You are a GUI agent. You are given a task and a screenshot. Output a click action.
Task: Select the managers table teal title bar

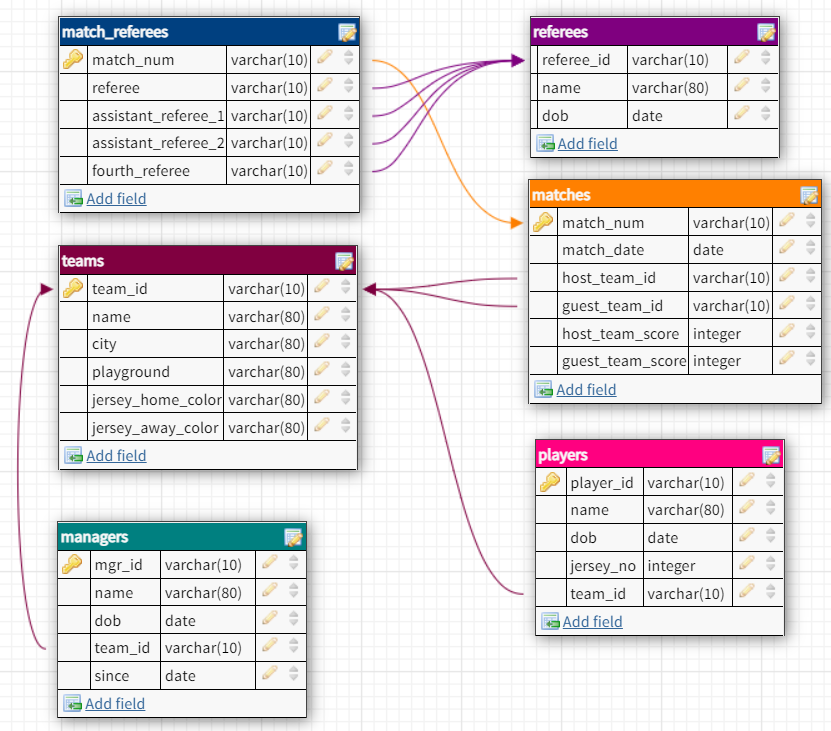pos(182,536)
